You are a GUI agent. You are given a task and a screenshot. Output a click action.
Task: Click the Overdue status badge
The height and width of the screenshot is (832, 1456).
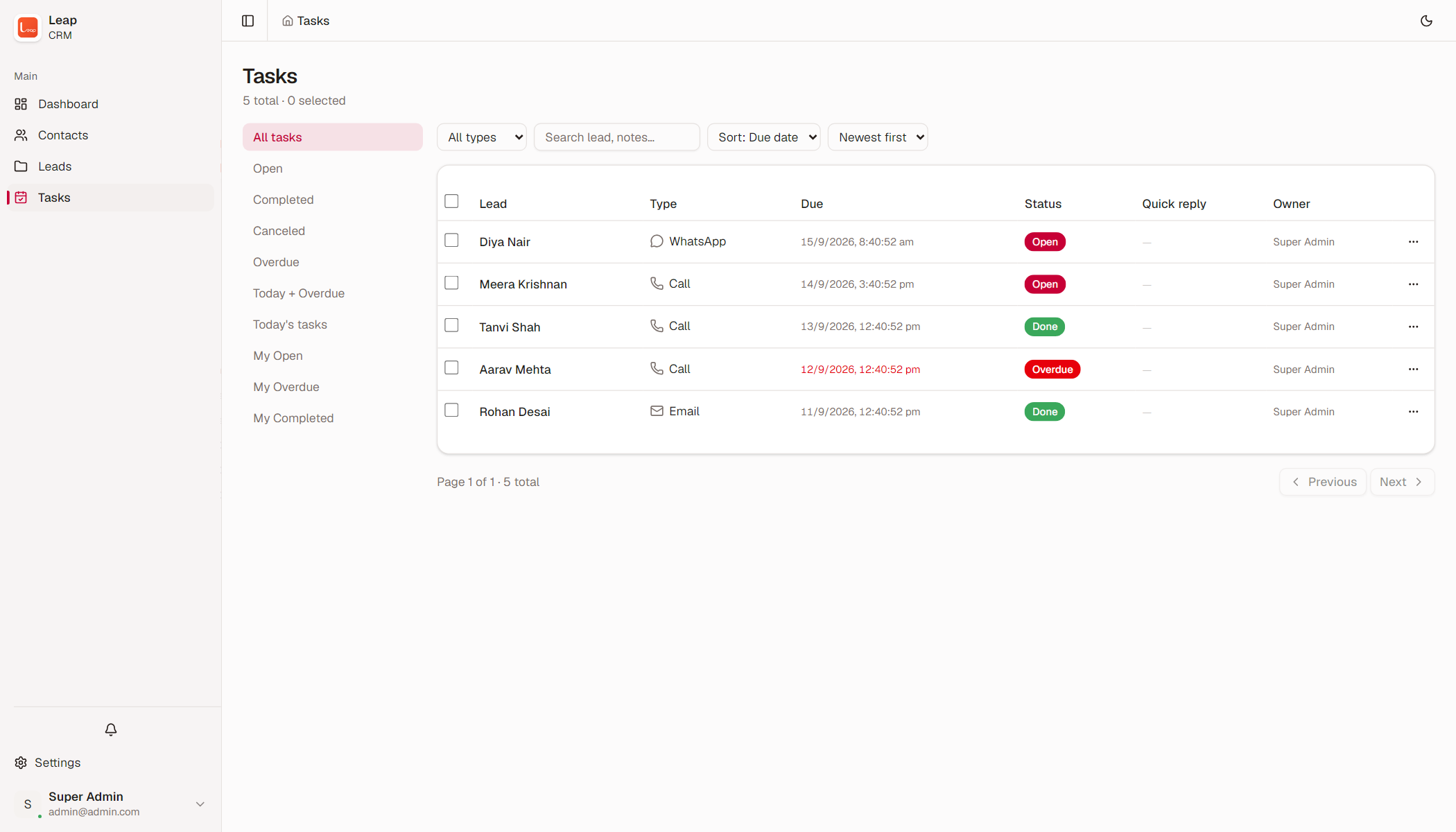1052,370
